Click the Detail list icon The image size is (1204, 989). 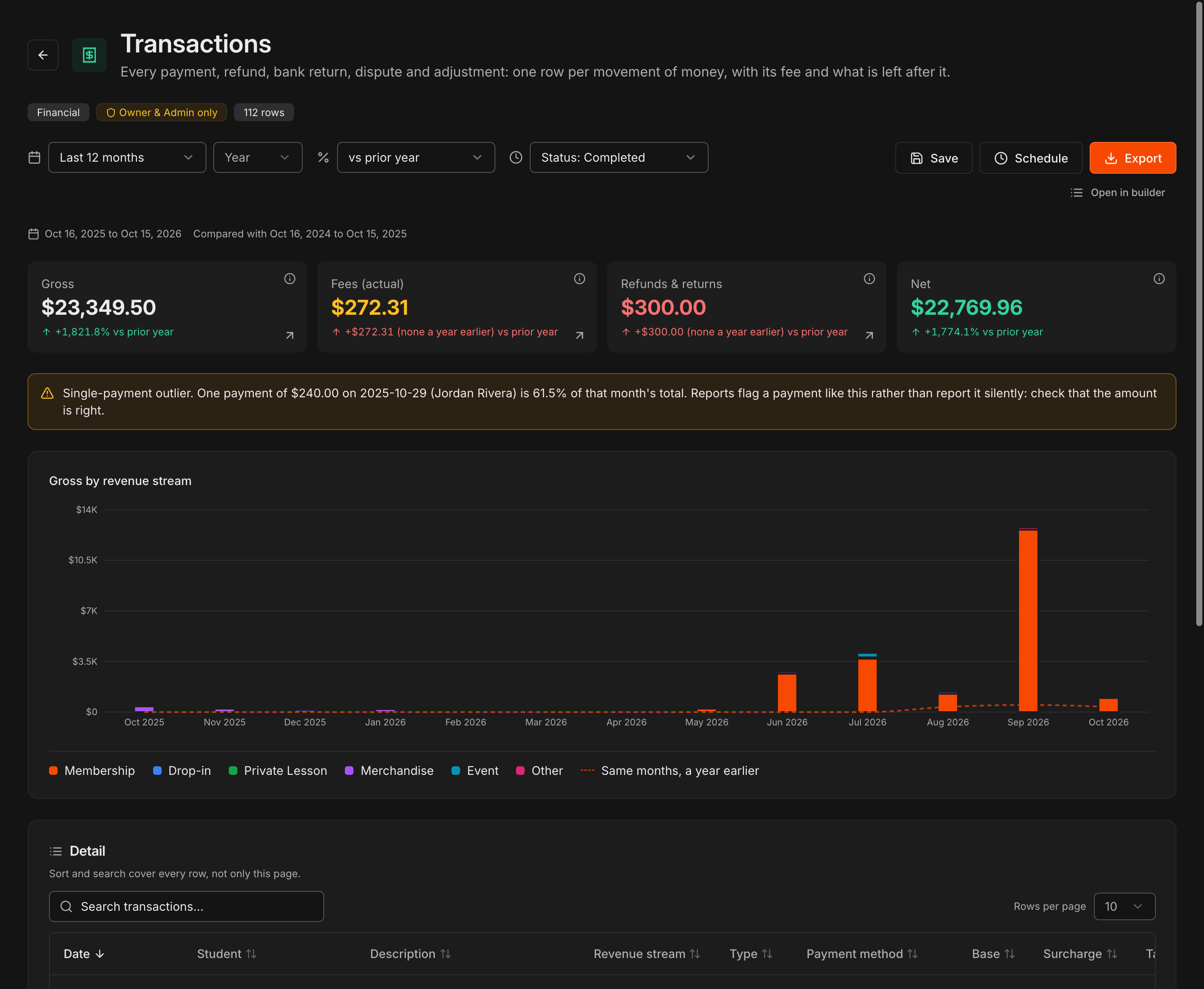pos(56,851)
